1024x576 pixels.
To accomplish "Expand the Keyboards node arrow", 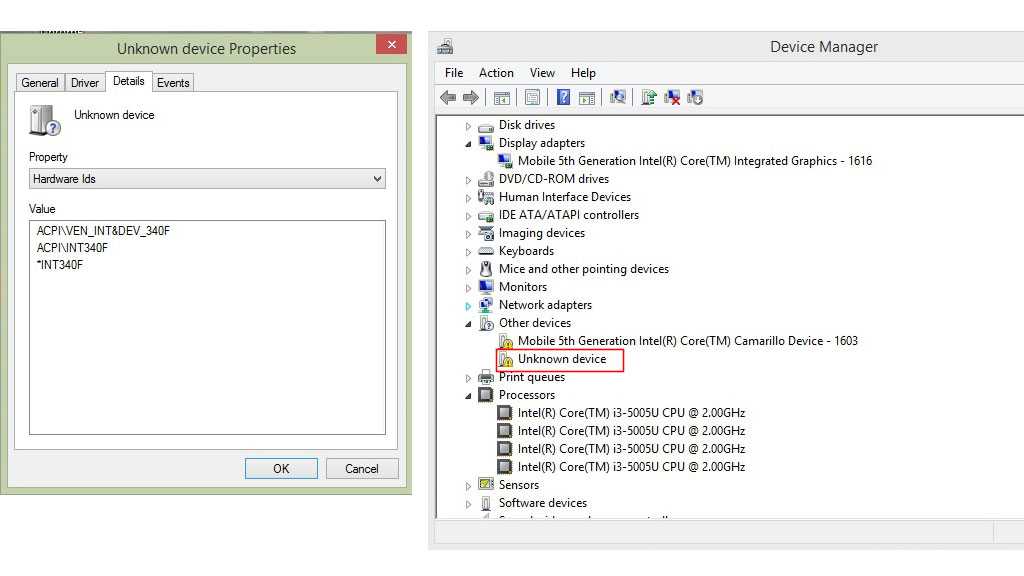I will [468, 251].
